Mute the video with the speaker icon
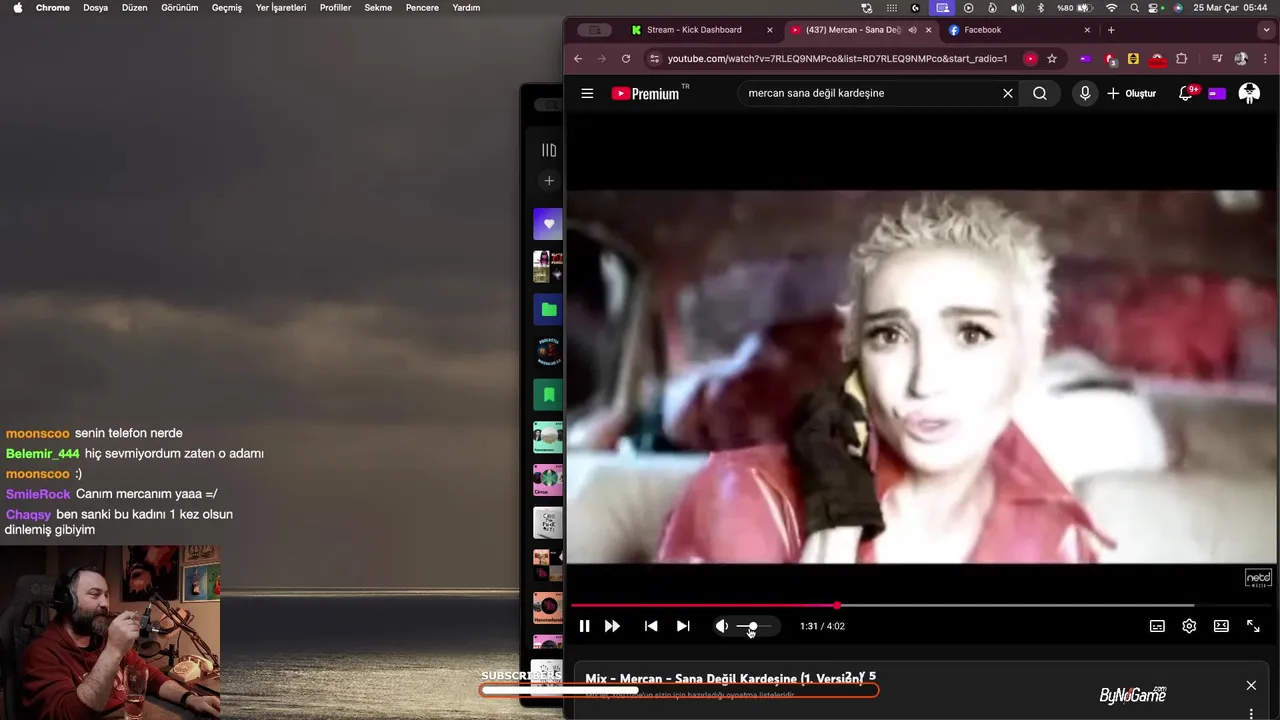Image resolution: width=1280 pixels, height=720 pixels. [x=722, y=626]
